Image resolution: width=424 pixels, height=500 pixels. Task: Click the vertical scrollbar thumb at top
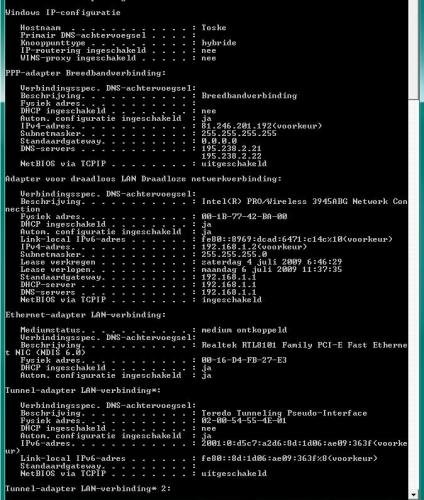414,49
